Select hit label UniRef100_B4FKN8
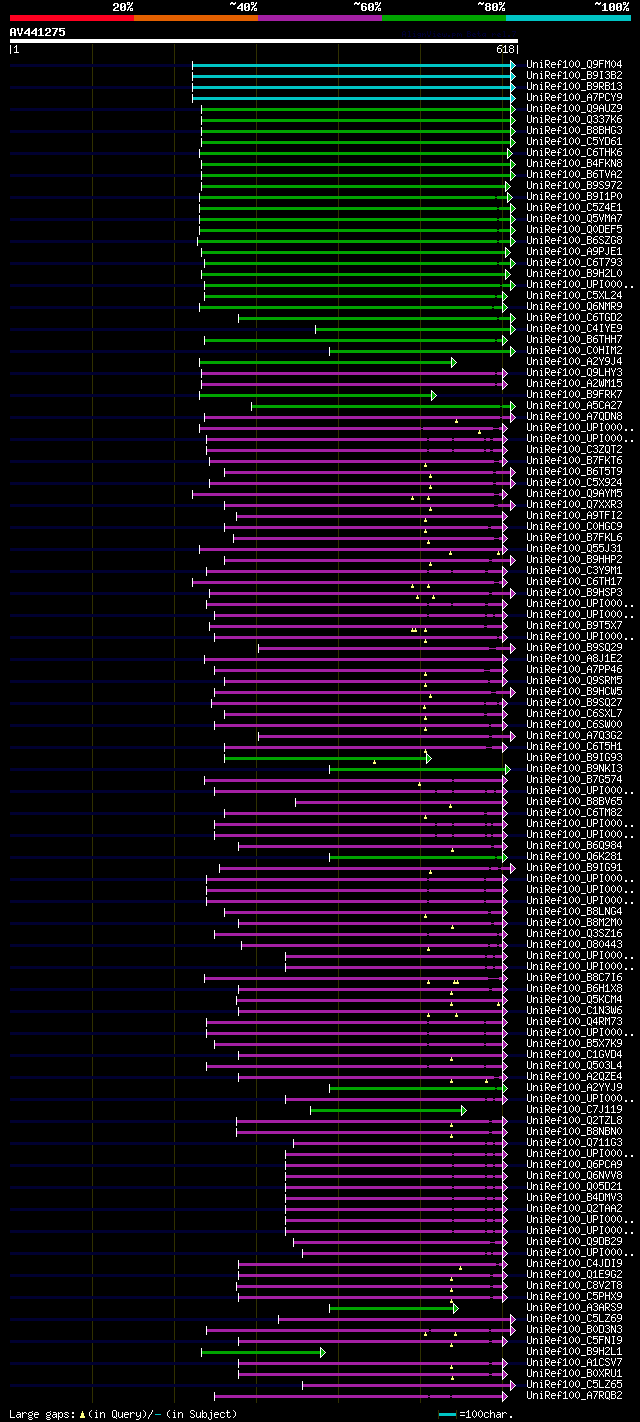Screen dimensions: 640x1422 click(574, 163)
